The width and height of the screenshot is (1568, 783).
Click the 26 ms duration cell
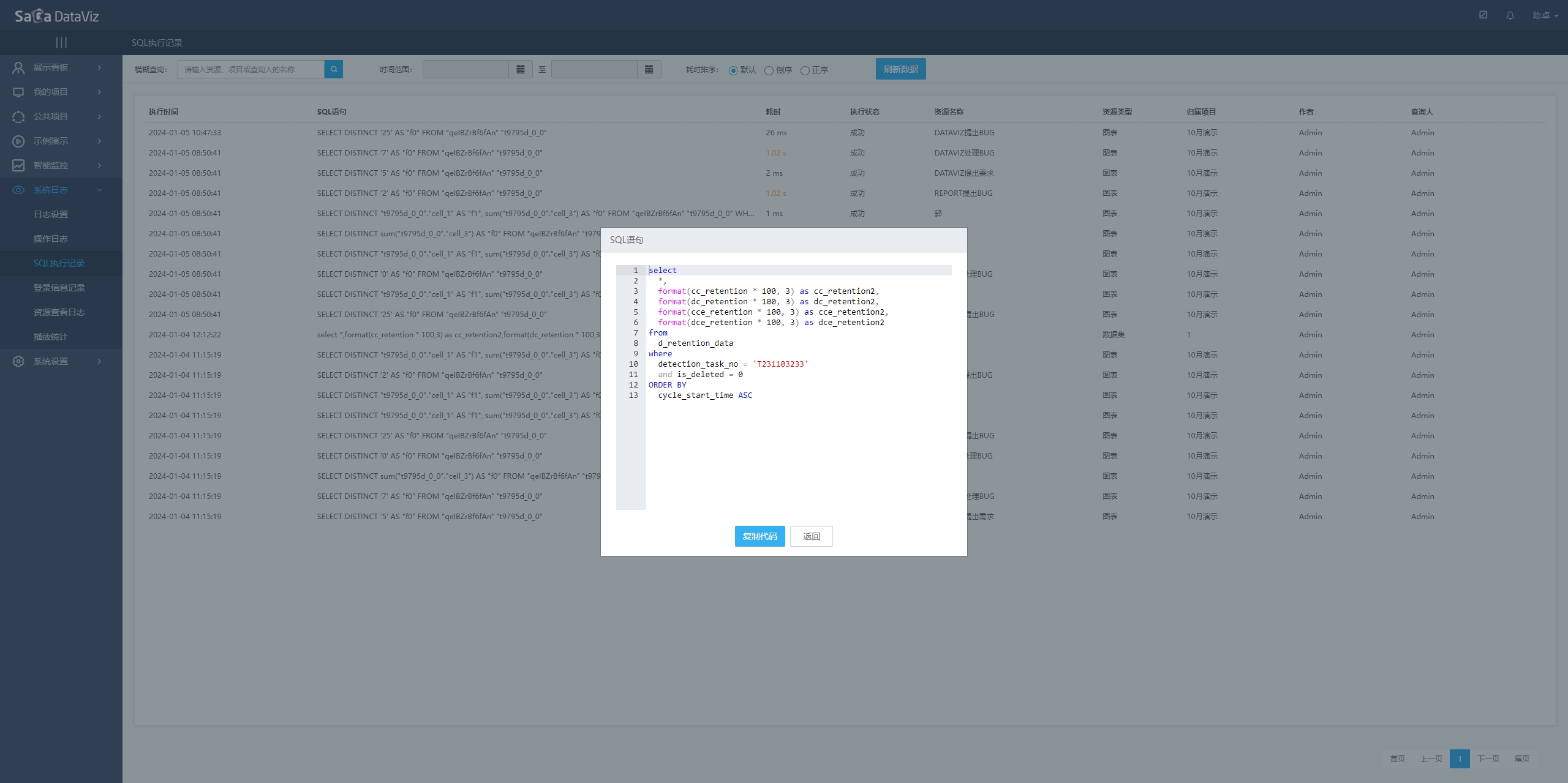click(776, 132)
